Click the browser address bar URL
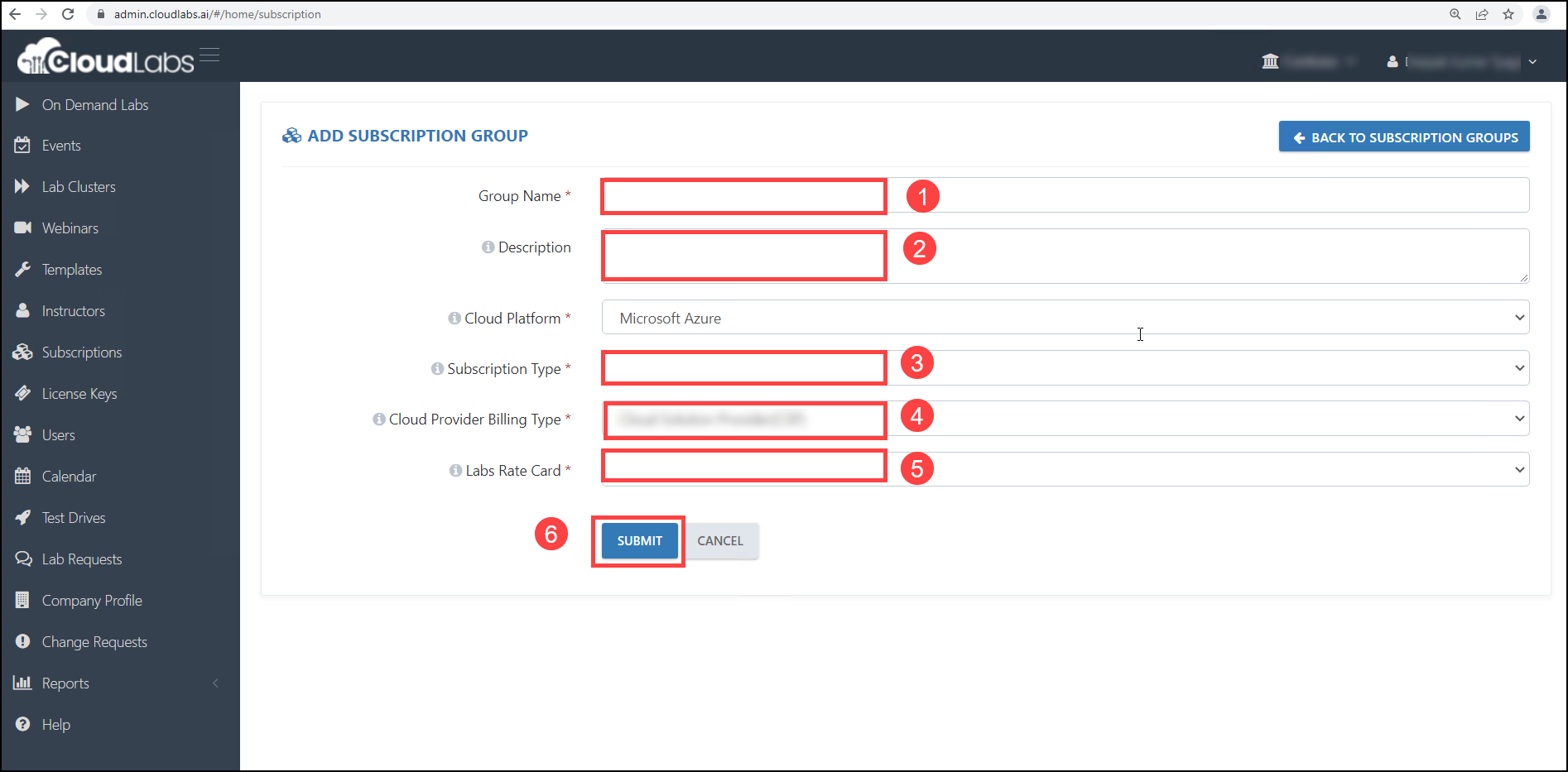 [218, 14]
